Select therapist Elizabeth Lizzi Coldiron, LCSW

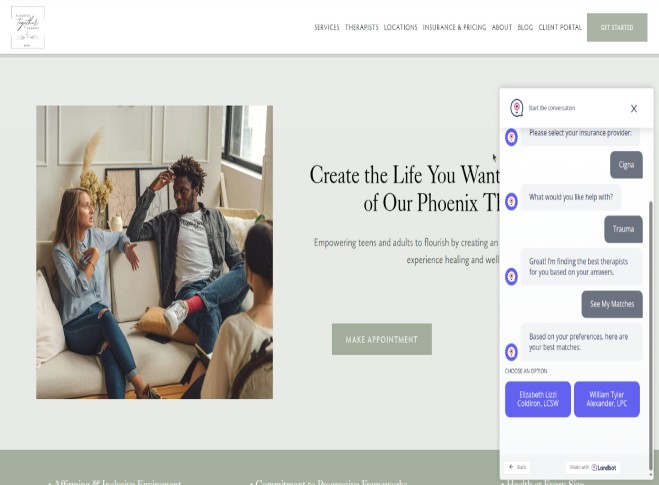[538, 399]
